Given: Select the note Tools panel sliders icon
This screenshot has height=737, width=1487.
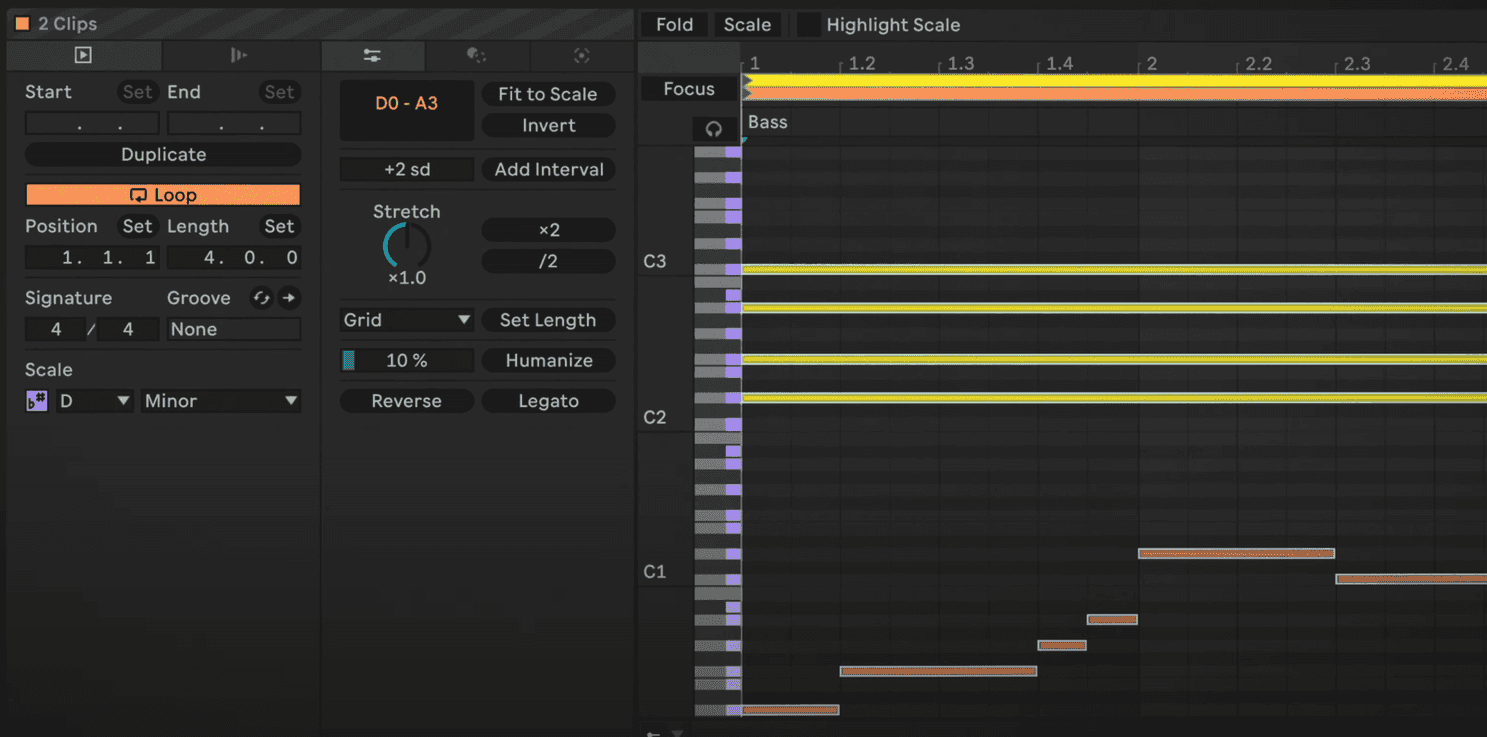Looking at the screenshot, I should point(374,55).
